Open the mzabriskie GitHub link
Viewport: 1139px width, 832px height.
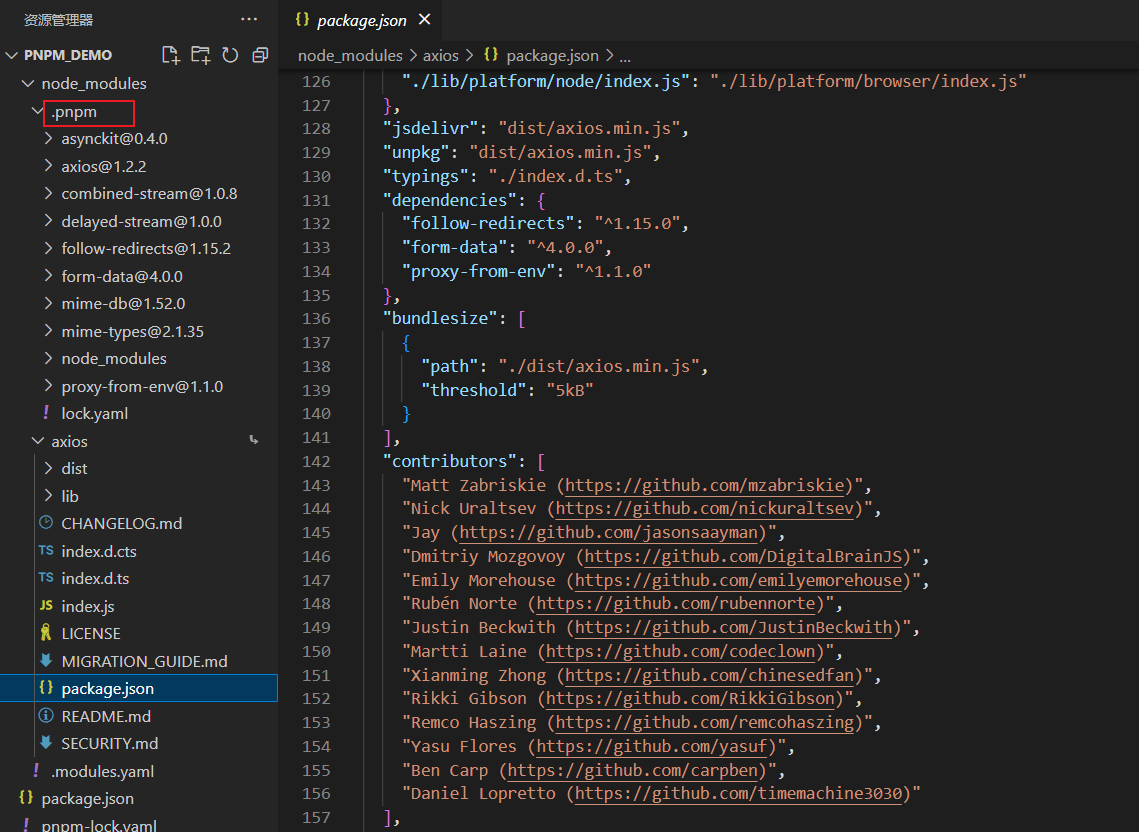705,485
